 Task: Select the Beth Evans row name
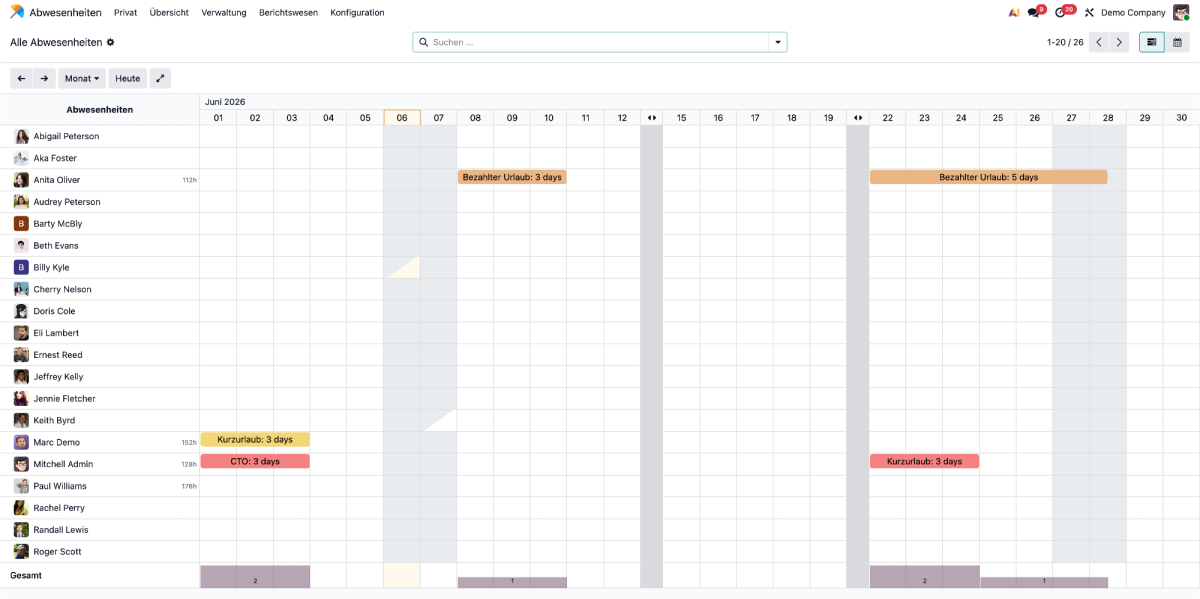coord(56,246)
